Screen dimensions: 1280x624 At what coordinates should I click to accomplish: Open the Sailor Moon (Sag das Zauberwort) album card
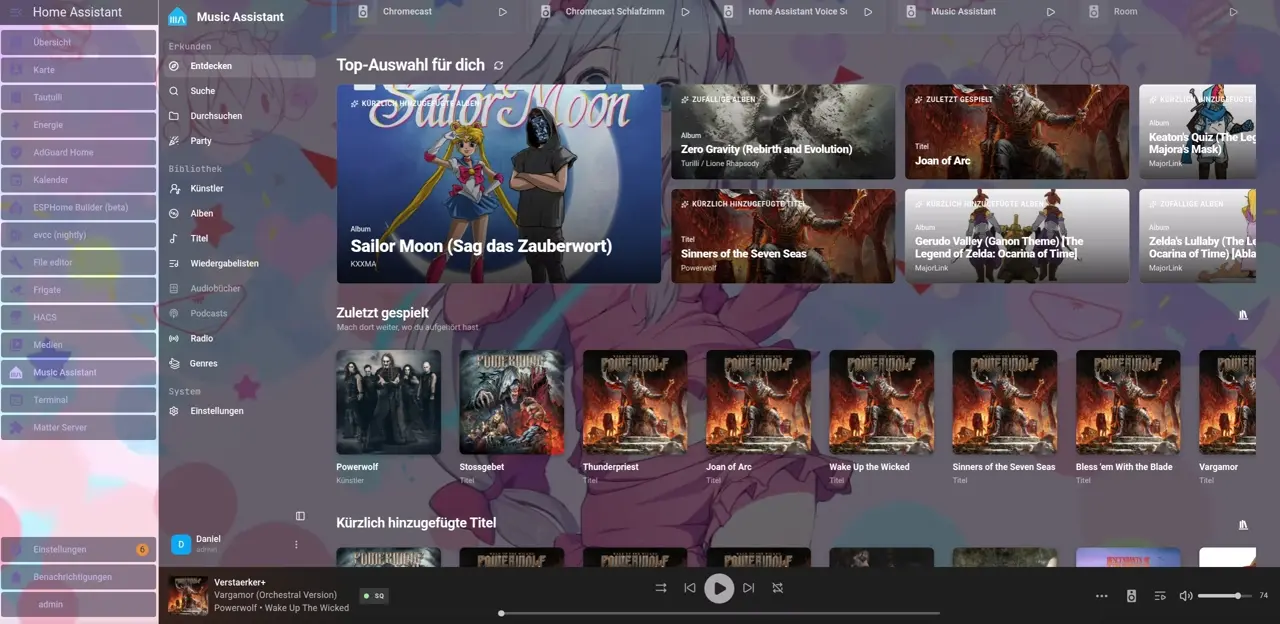click(x=499, y=184)
